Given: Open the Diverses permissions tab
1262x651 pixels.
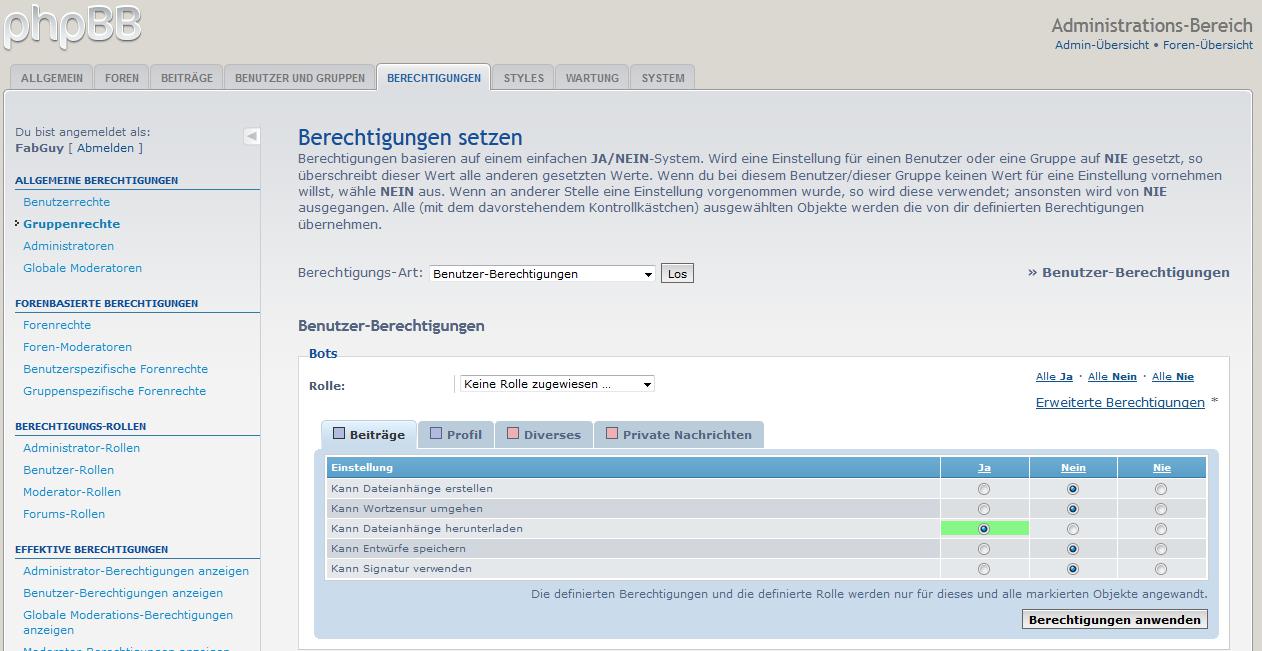Looking at the screenshot, I should tap(544, 435).
